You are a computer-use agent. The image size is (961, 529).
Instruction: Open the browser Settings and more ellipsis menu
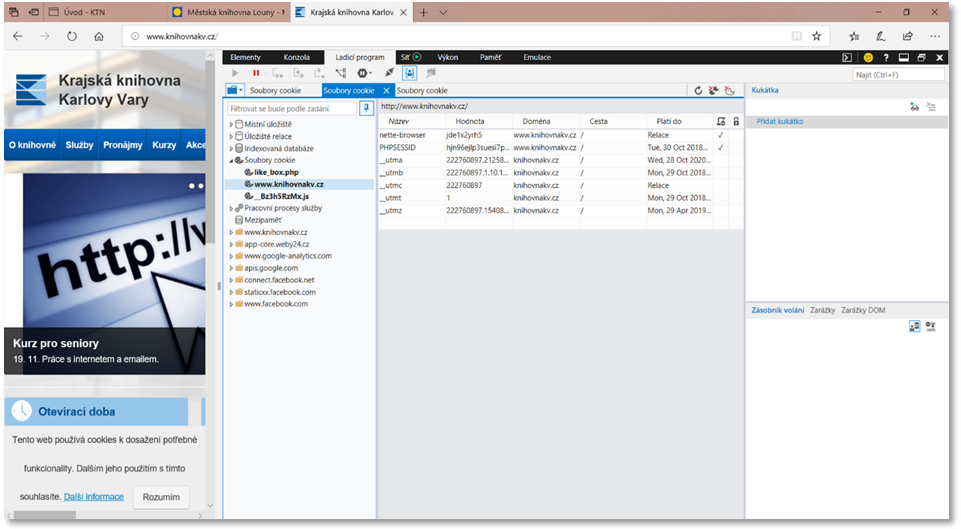[935, 36]
